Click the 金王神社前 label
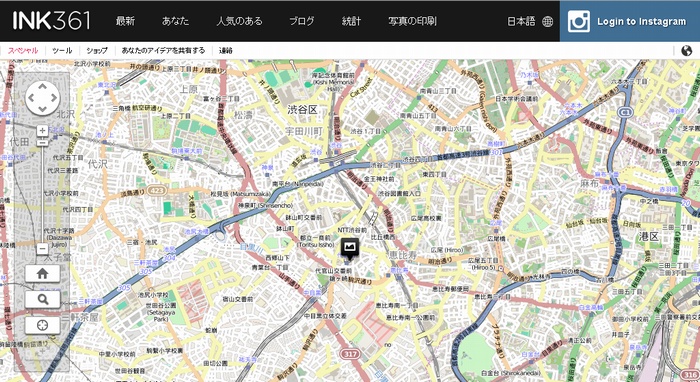700x382 pixels. [x=379, y=179]
